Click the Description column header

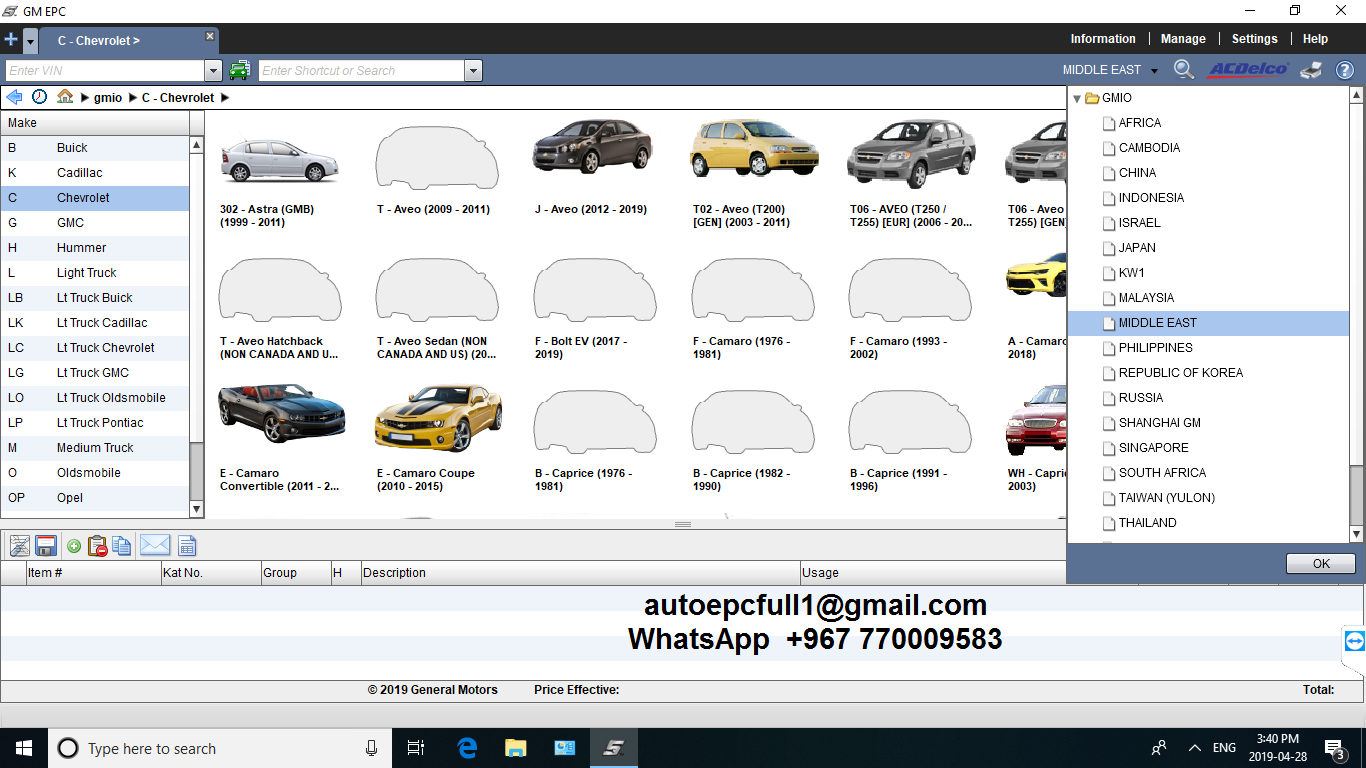point(580,573)
